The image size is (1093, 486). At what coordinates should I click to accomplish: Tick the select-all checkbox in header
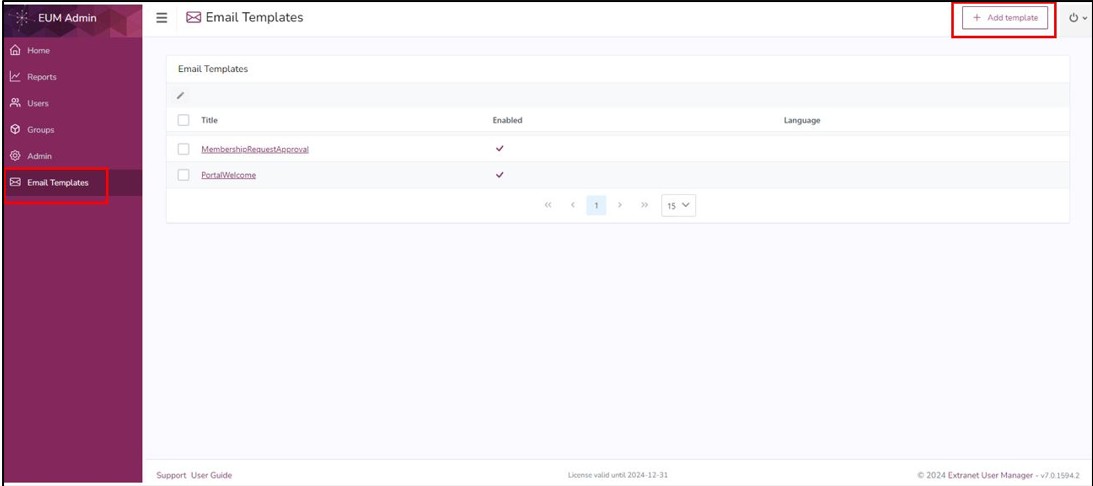(x=183, y=120)
